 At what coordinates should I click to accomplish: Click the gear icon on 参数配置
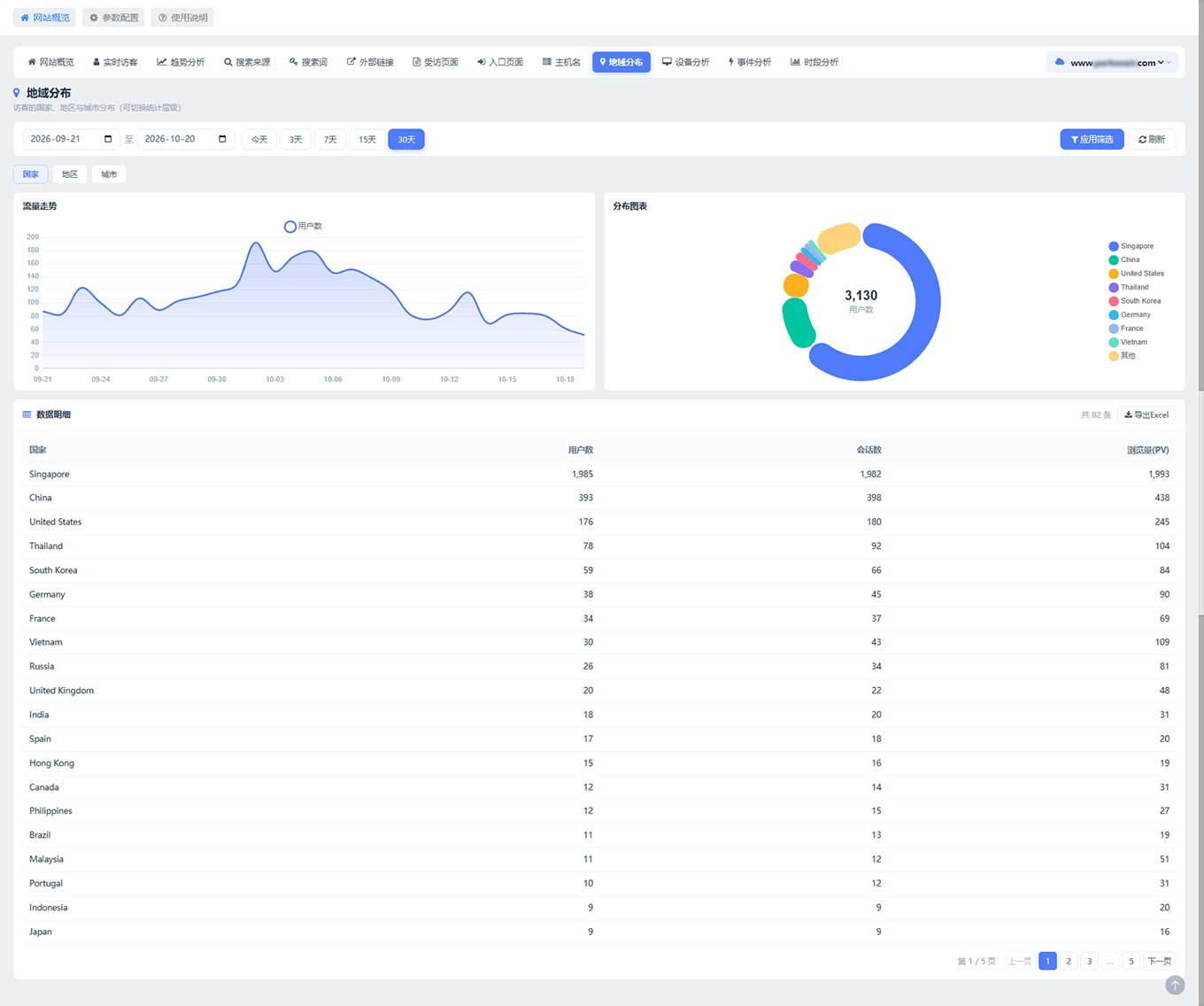click(x=94, y=18)
